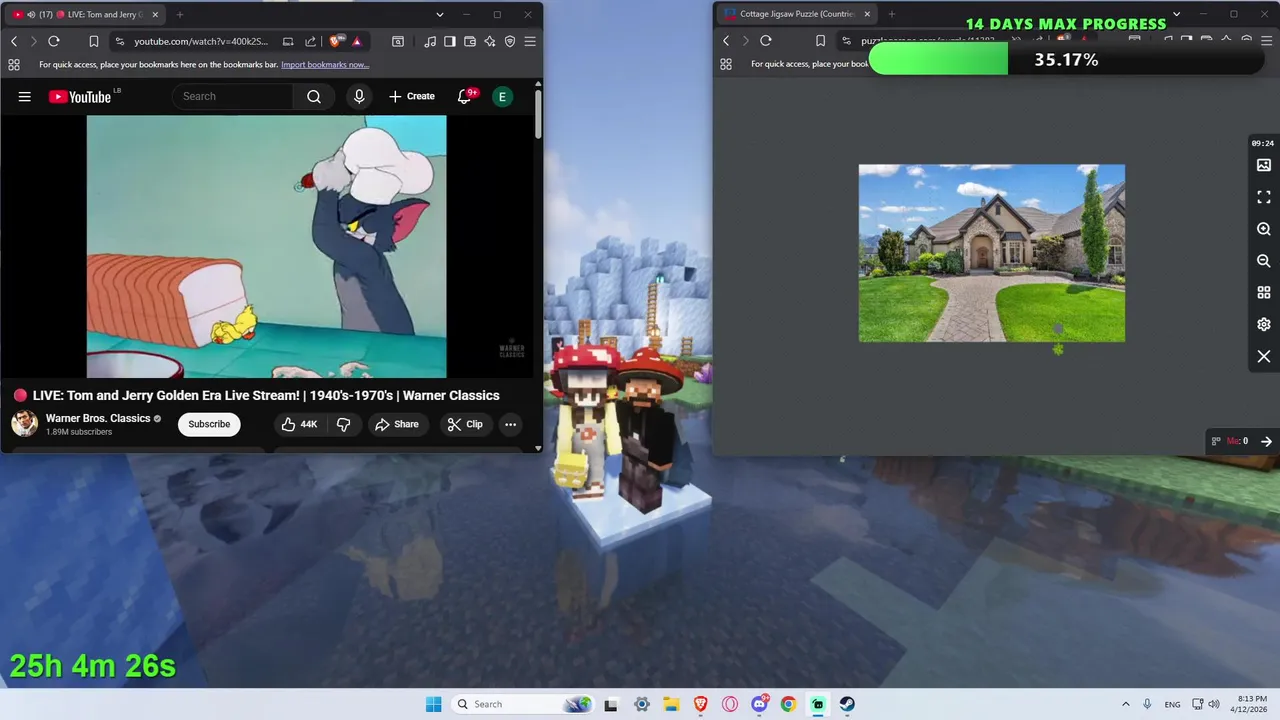Mute the YouTube tab via speaker icon

tap(31, 14)
